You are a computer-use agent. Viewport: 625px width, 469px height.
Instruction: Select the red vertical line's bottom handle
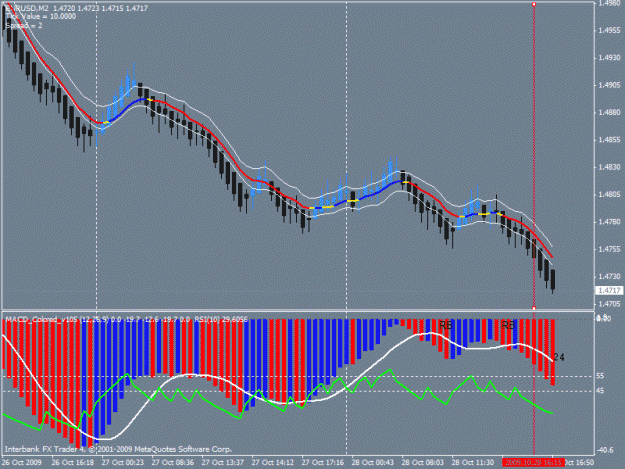[534, 308]
